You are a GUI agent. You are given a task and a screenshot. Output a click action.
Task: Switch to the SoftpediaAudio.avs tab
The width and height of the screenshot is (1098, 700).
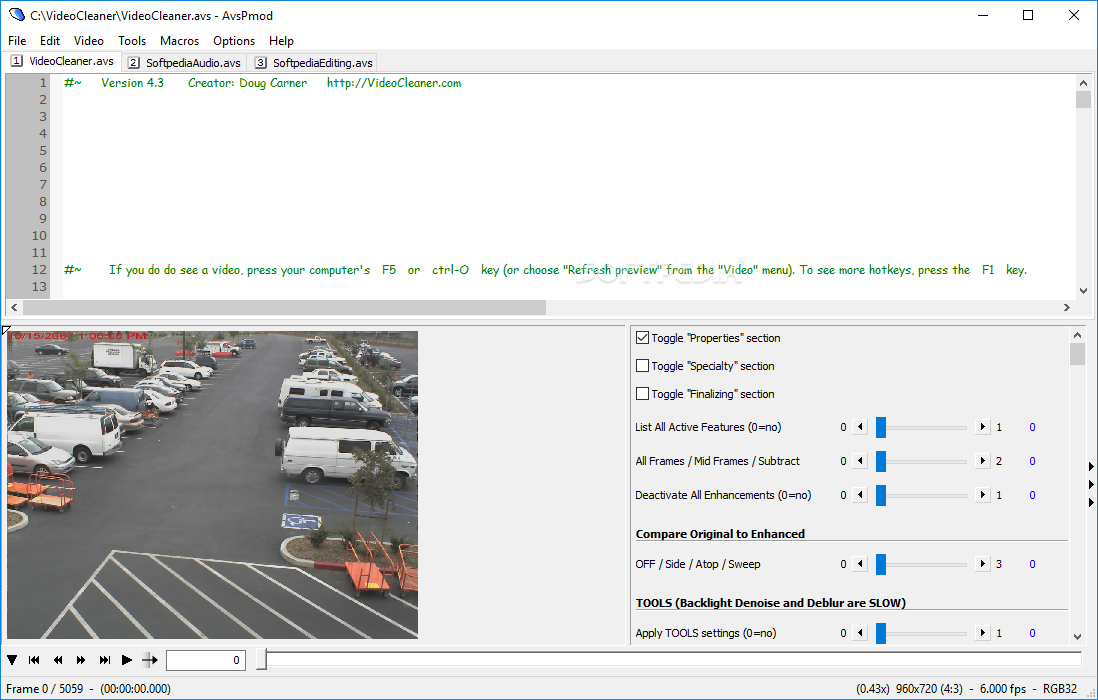(185, 63)
